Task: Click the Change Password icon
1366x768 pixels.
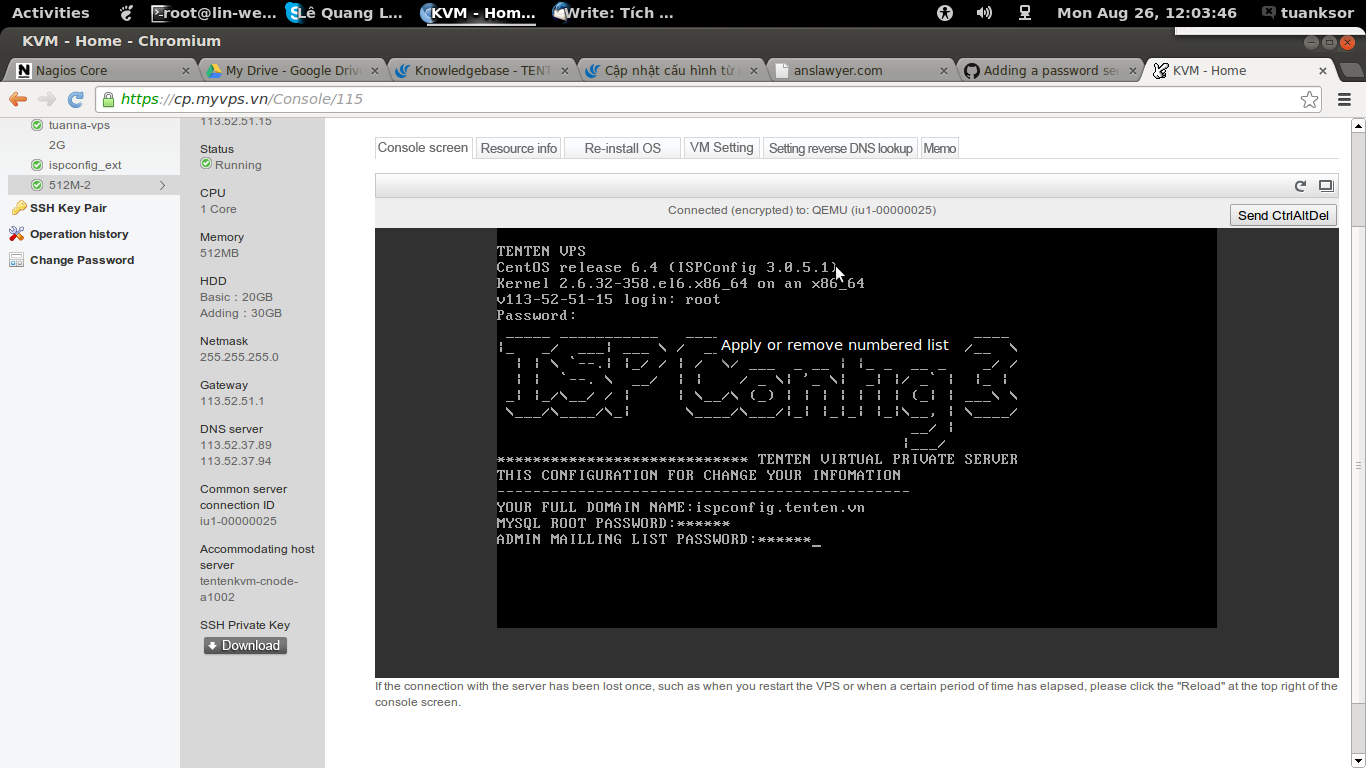Action: click(x=16, y=260)
